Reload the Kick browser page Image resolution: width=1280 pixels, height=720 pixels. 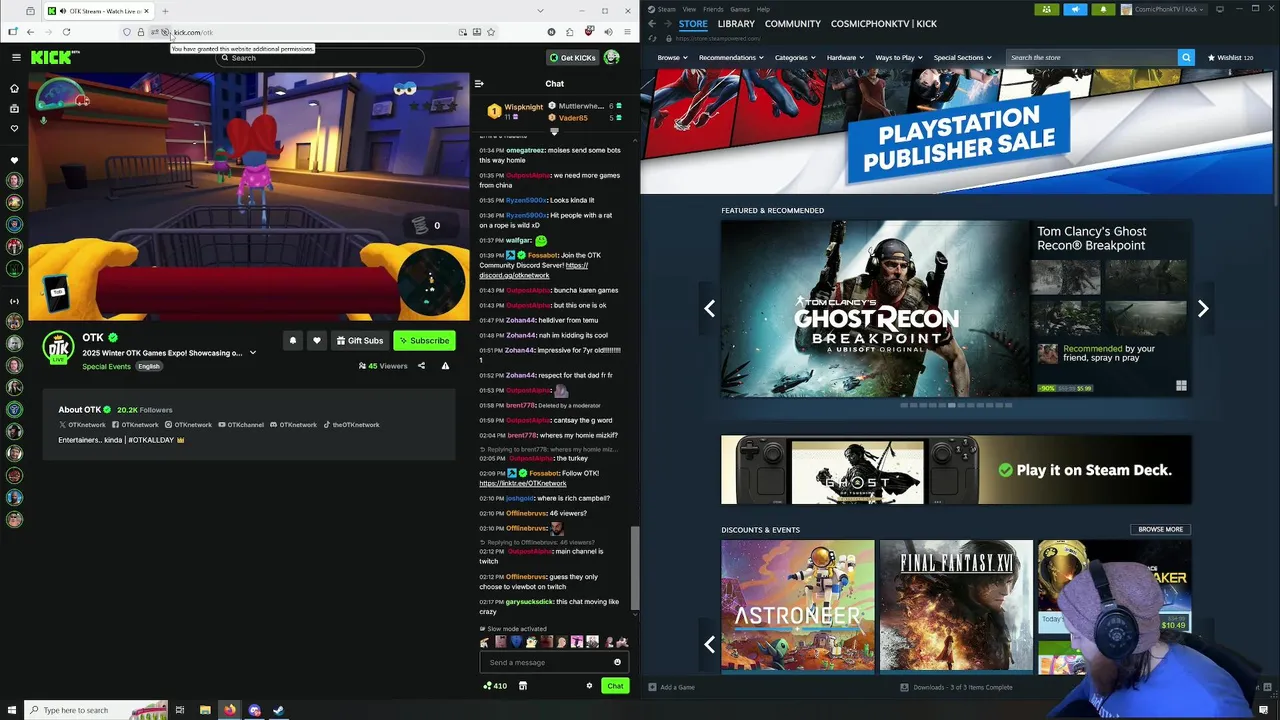tap(66, 32)
